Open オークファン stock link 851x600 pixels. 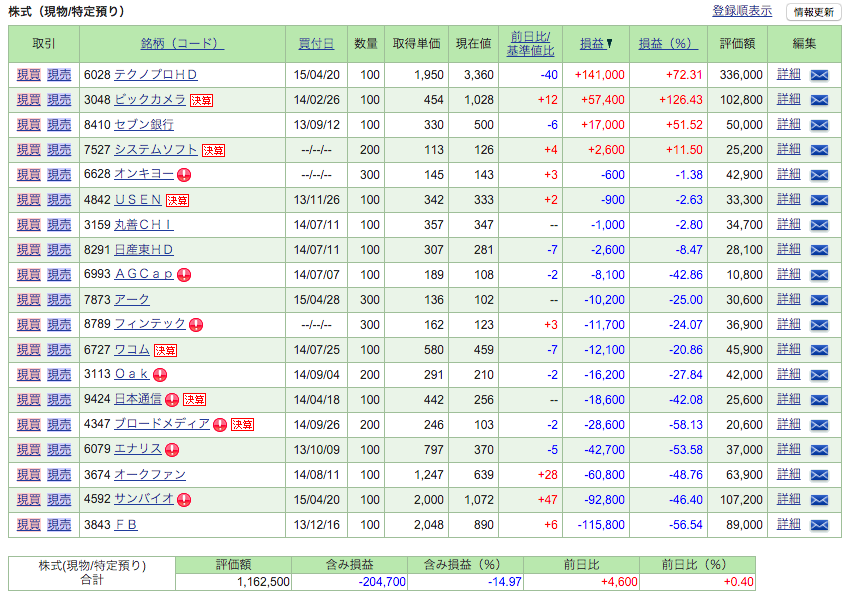150,475
